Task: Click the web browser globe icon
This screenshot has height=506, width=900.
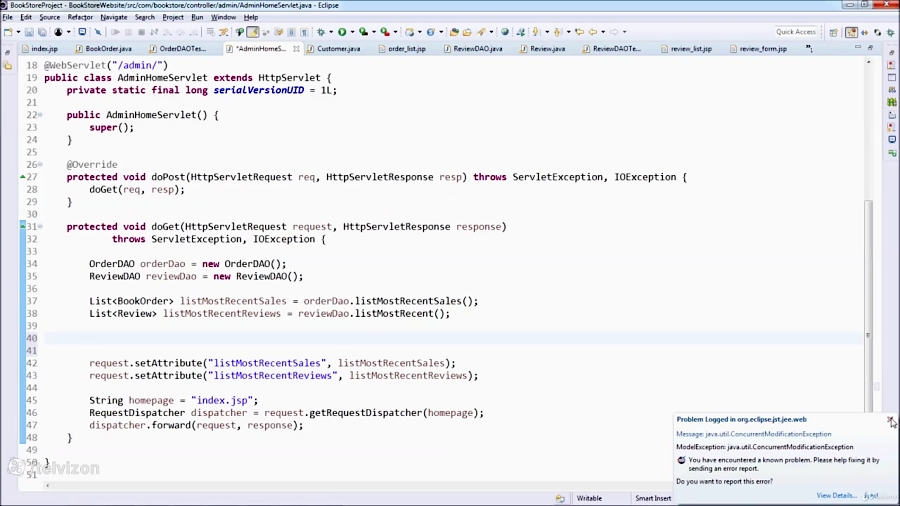Action: [505, 32]
